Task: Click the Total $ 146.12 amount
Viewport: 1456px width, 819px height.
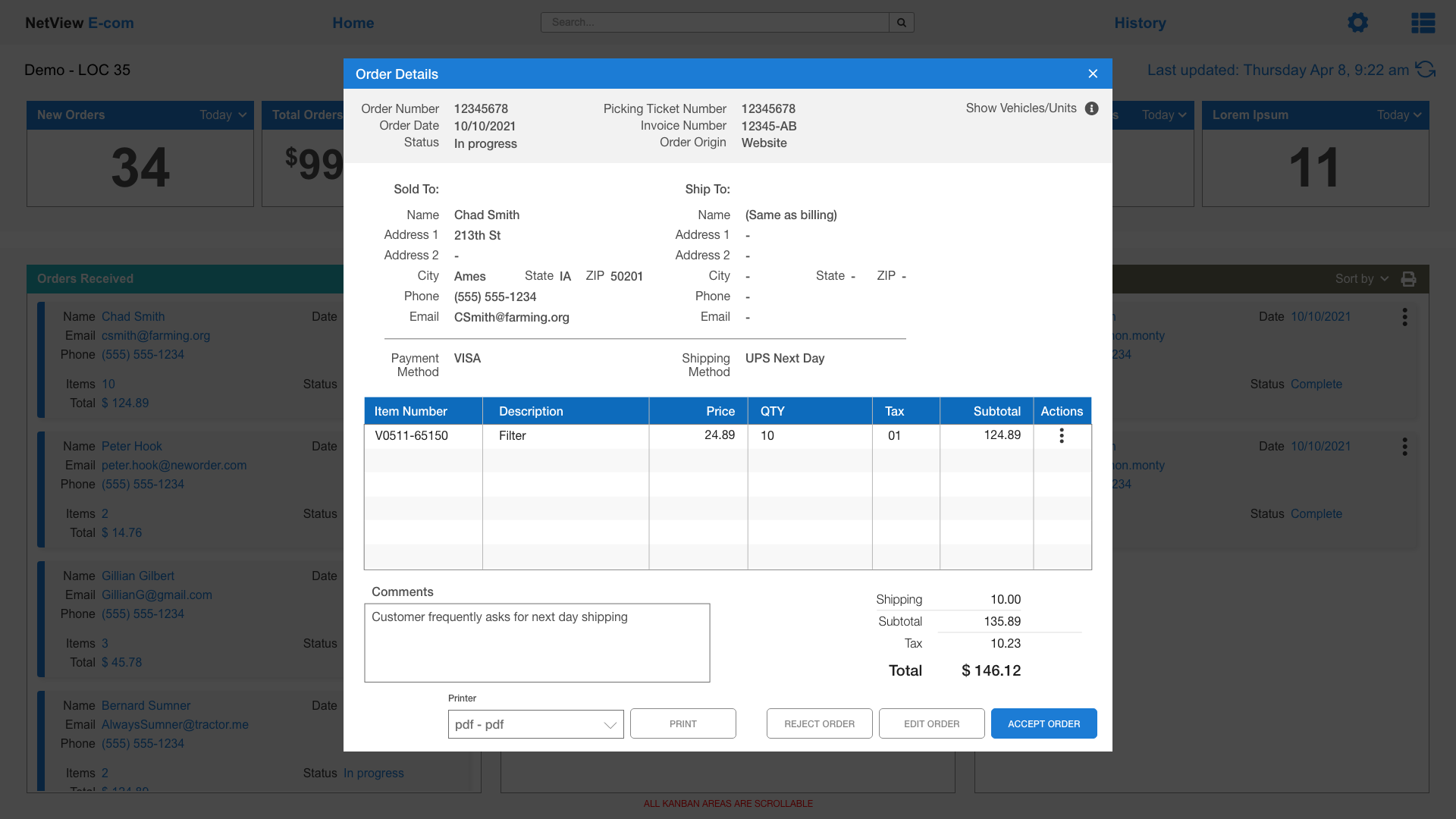Action: tap(990, 670)
